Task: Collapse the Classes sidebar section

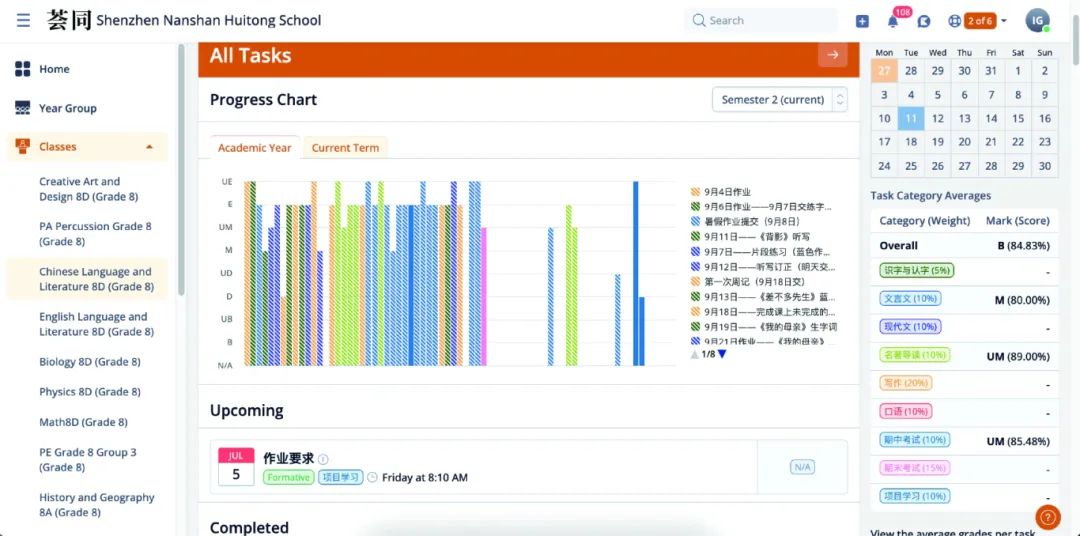Action: pos(149,147)
